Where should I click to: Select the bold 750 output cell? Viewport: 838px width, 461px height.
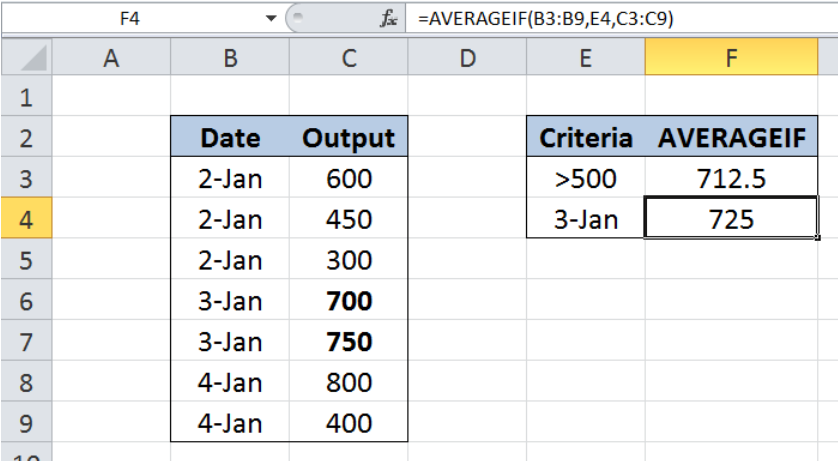click(x=348, y=341)
